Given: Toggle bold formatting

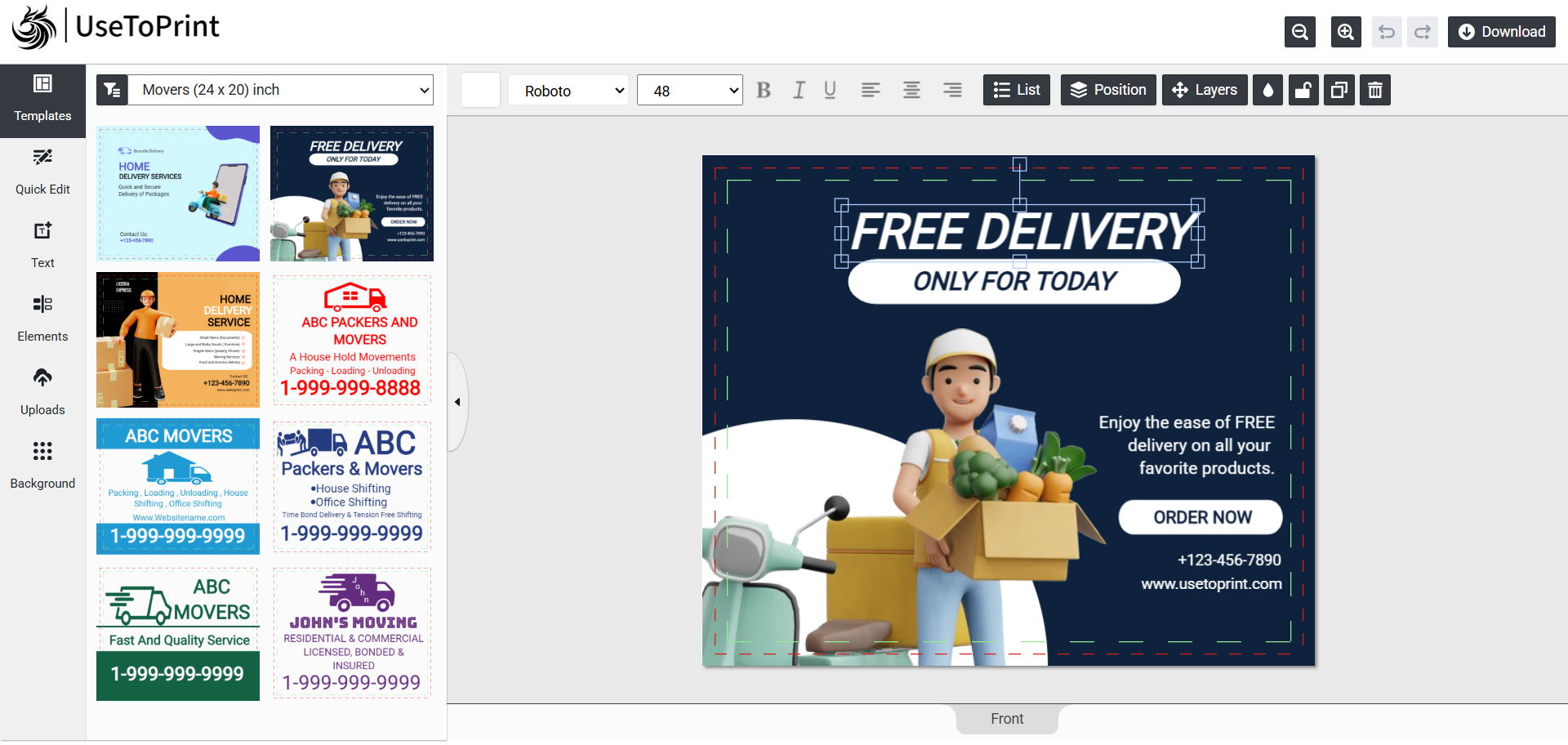Looking at the screenshot, I should 763,90.
